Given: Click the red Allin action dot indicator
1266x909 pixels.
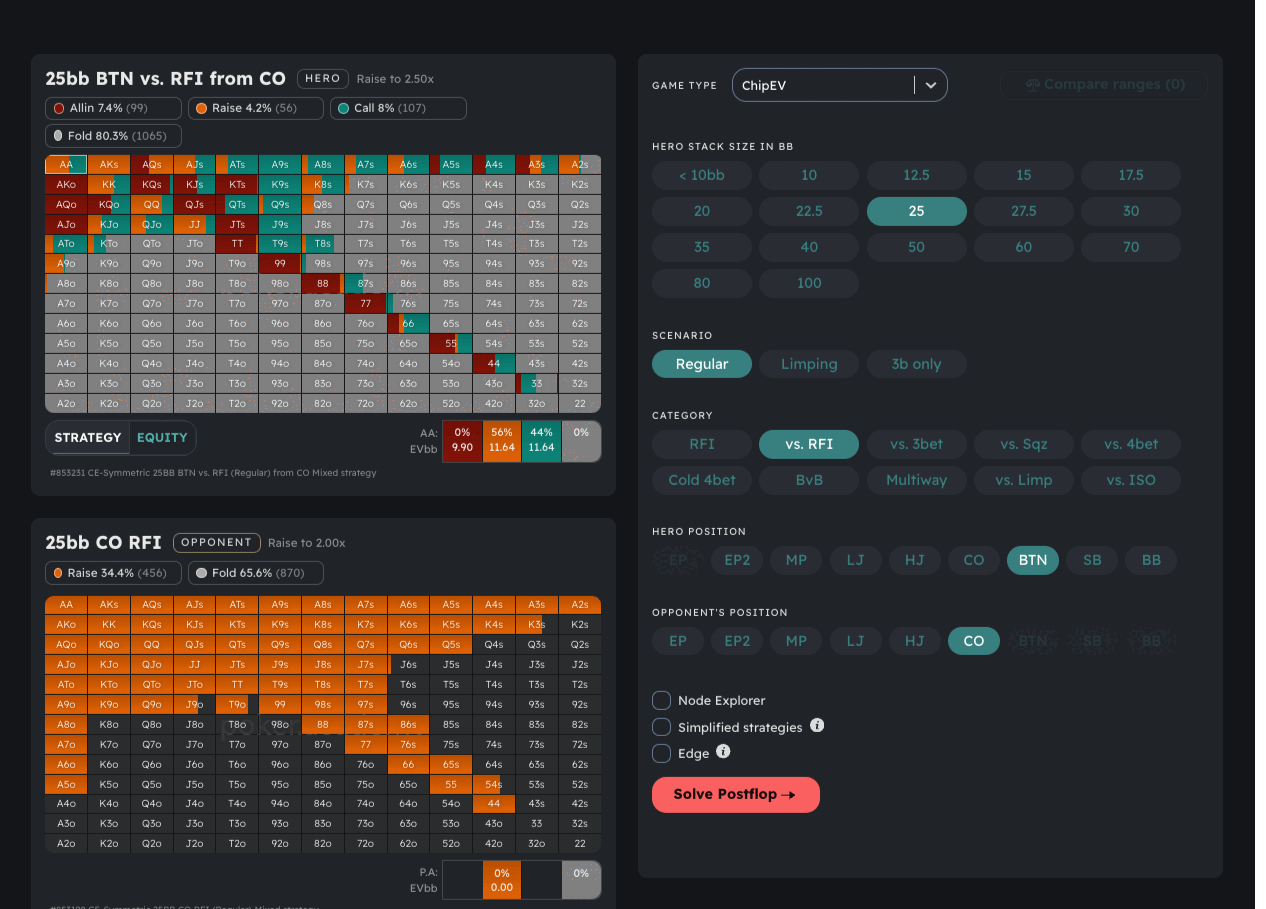Looking at the screenshot, I should 58,108.
